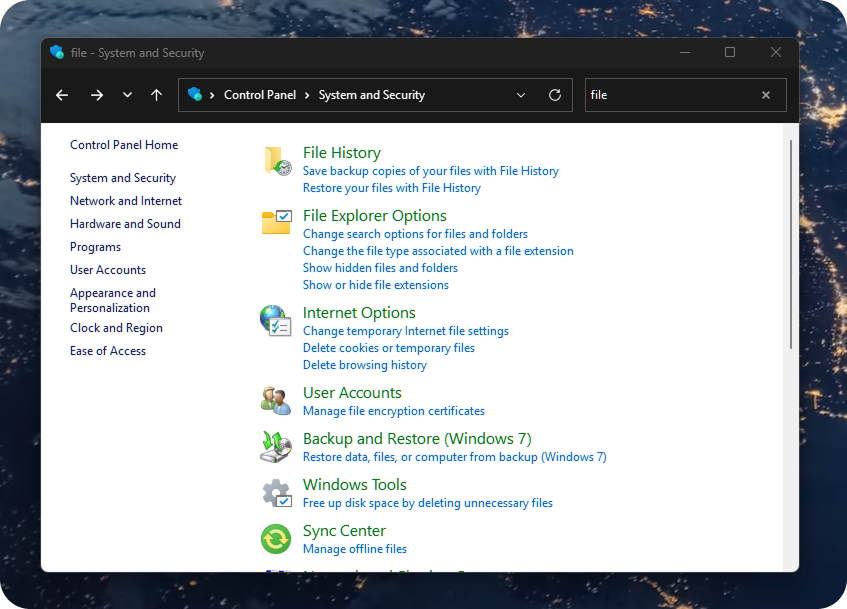This screenshot has height=609, width=847.
Task: Click the green Sync Center icon
Action: pos(275,539)
